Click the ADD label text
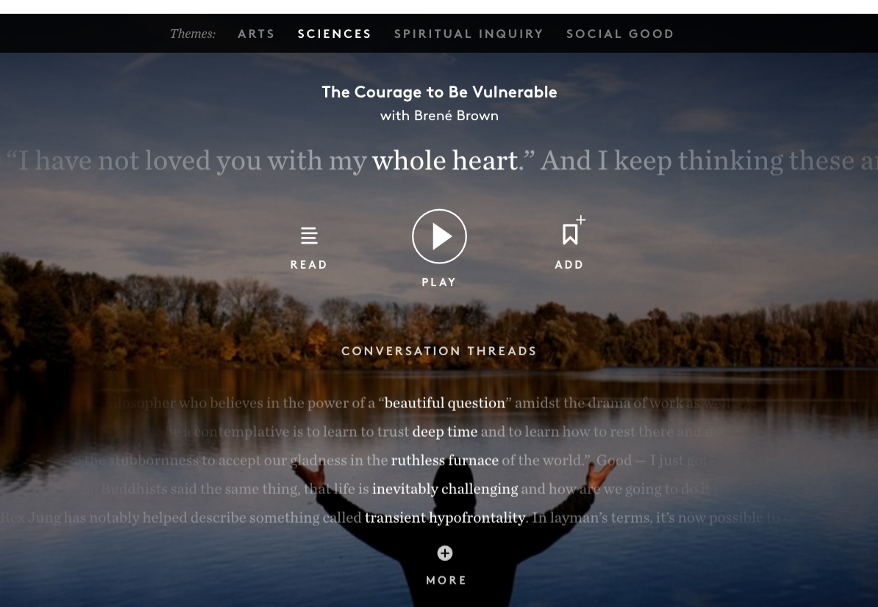Image resolution: width=878 pixels, height=607 pixels. 569,265
